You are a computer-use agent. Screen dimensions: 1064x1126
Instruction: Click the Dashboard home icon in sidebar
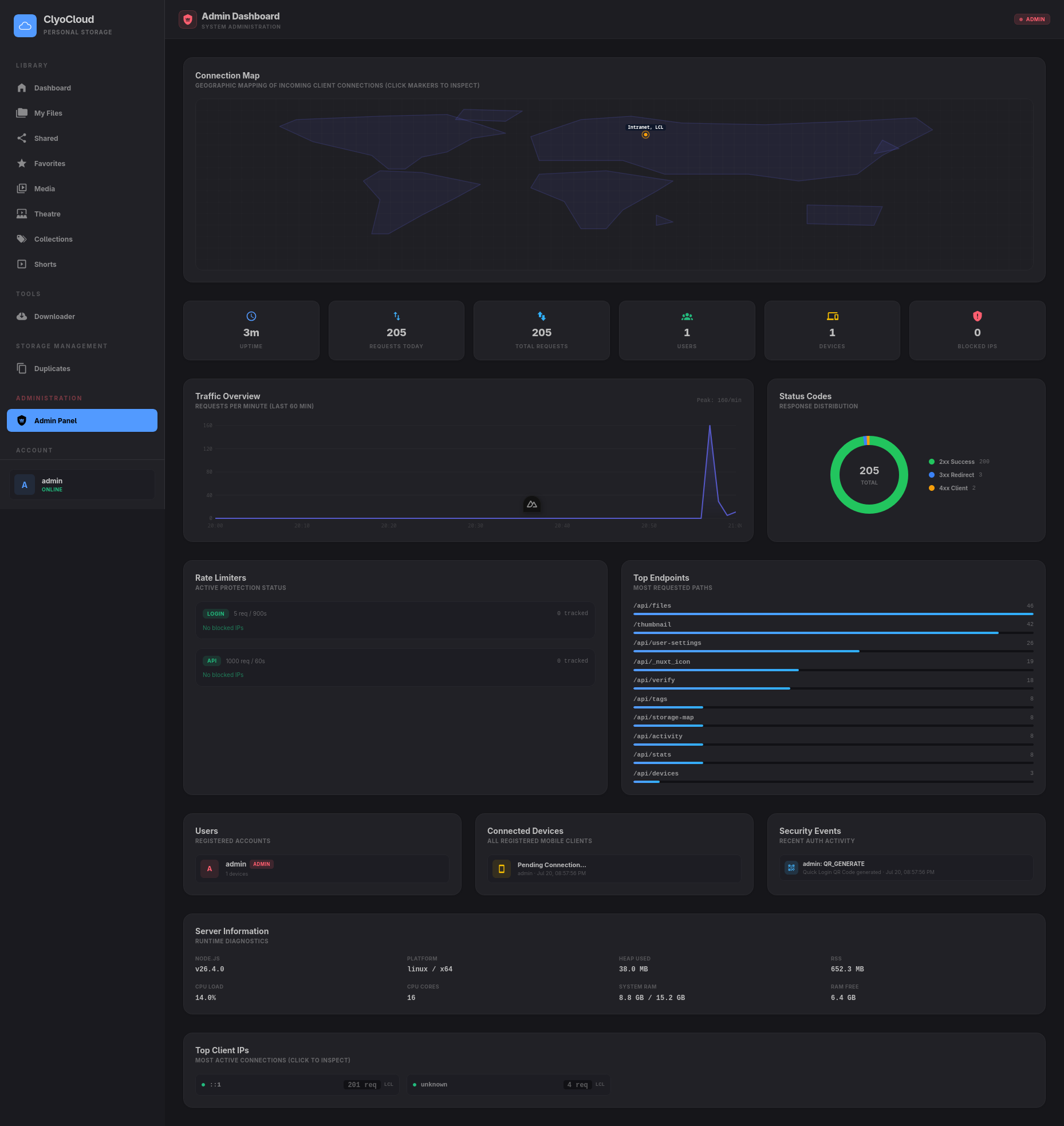(22, 88)
